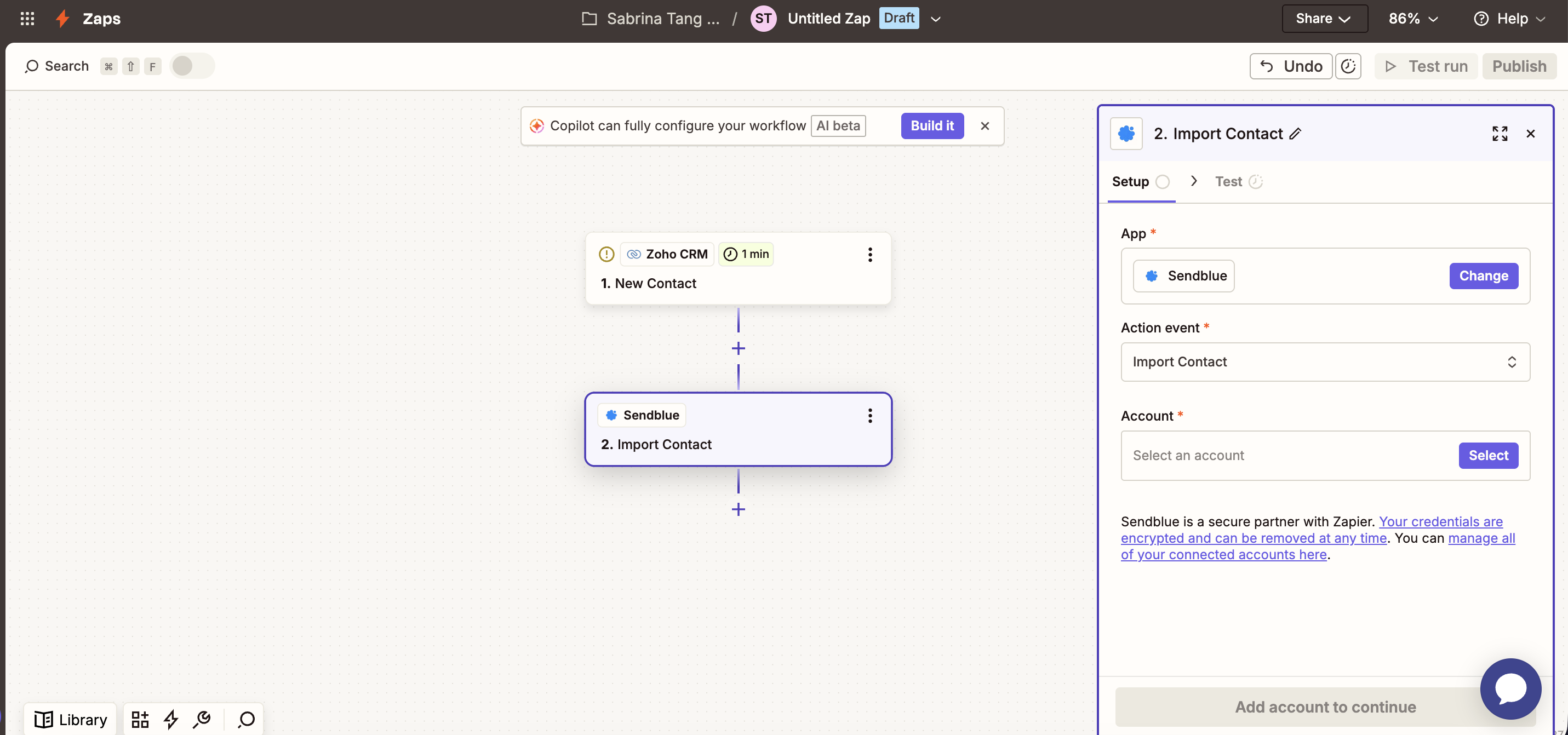The image size is (1568, 735).
Task: Click Change to switch the app
Action: click(1484, 276)
